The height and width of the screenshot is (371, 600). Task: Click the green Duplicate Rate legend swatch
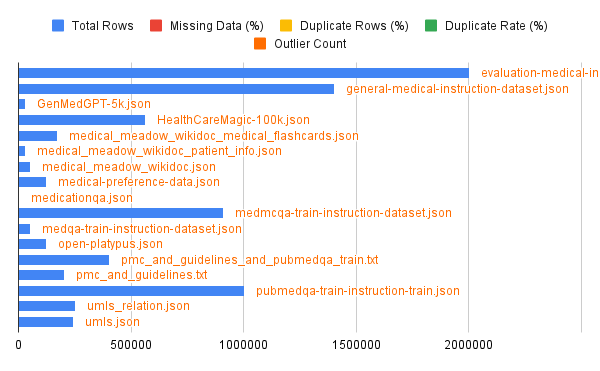[431, 26]
